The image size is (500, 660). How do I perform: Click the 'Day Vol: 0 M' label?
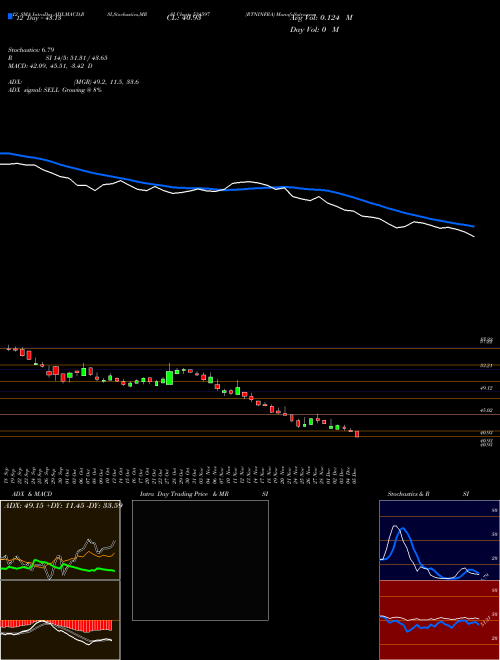(314, 30)
